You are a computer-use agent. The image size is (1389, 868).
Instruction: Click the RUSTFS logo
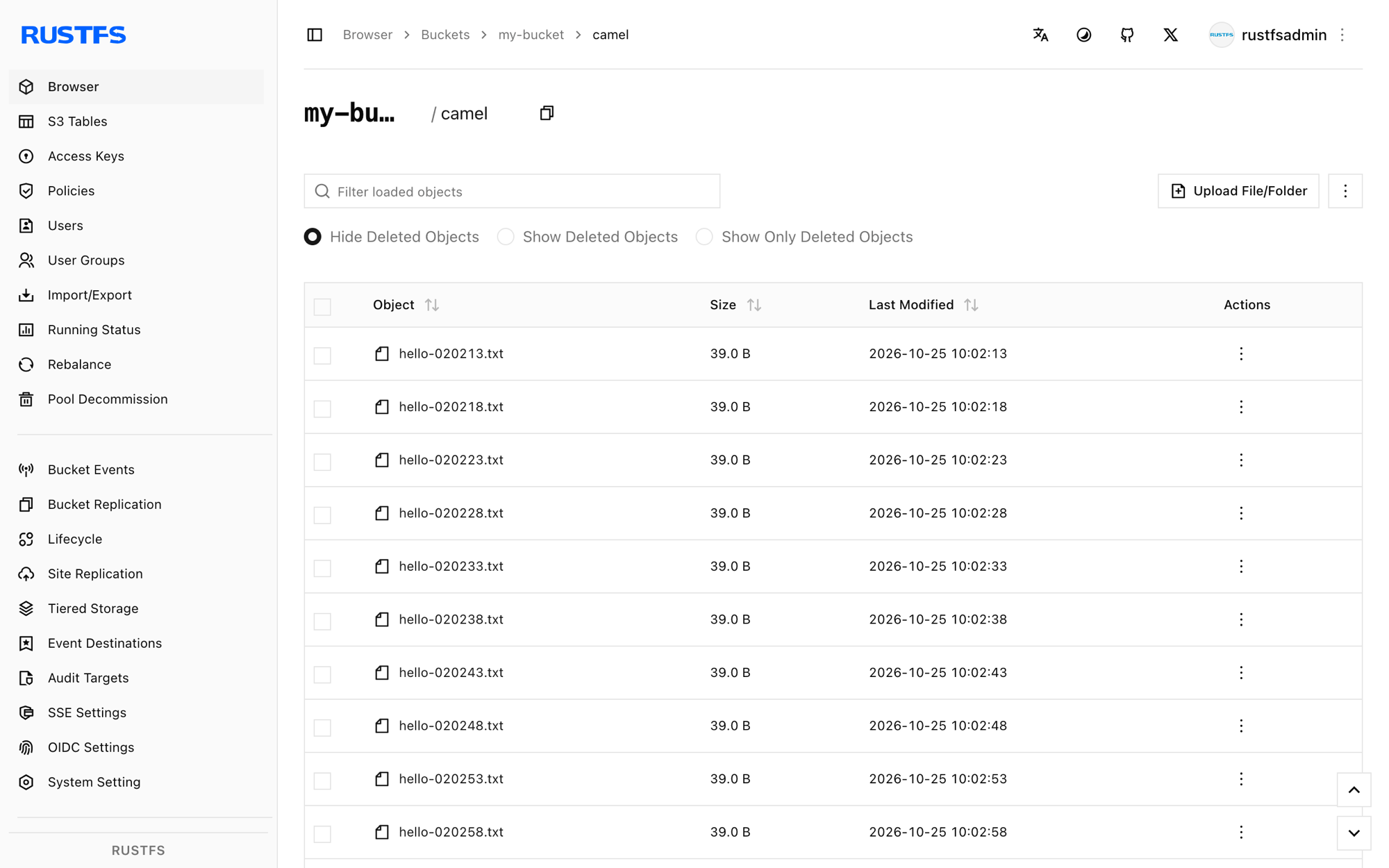pos(74,35)
